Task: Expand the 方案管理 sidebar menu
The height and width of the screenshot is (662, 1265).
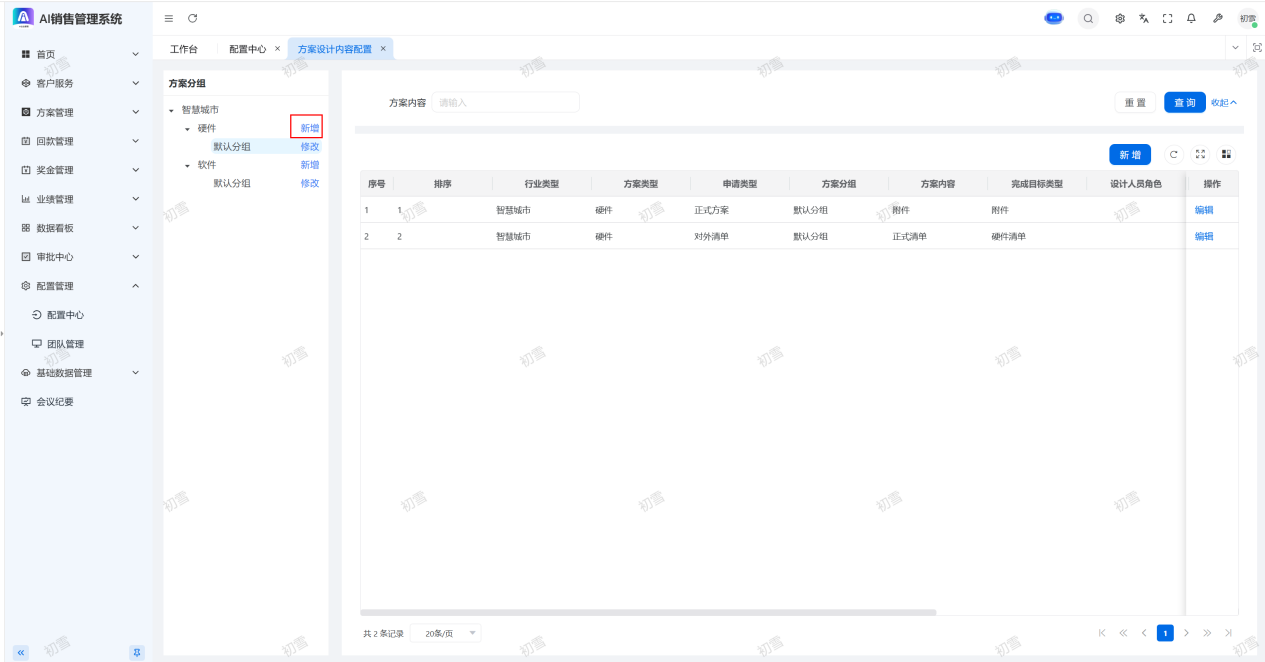Action: coord(80,112)
